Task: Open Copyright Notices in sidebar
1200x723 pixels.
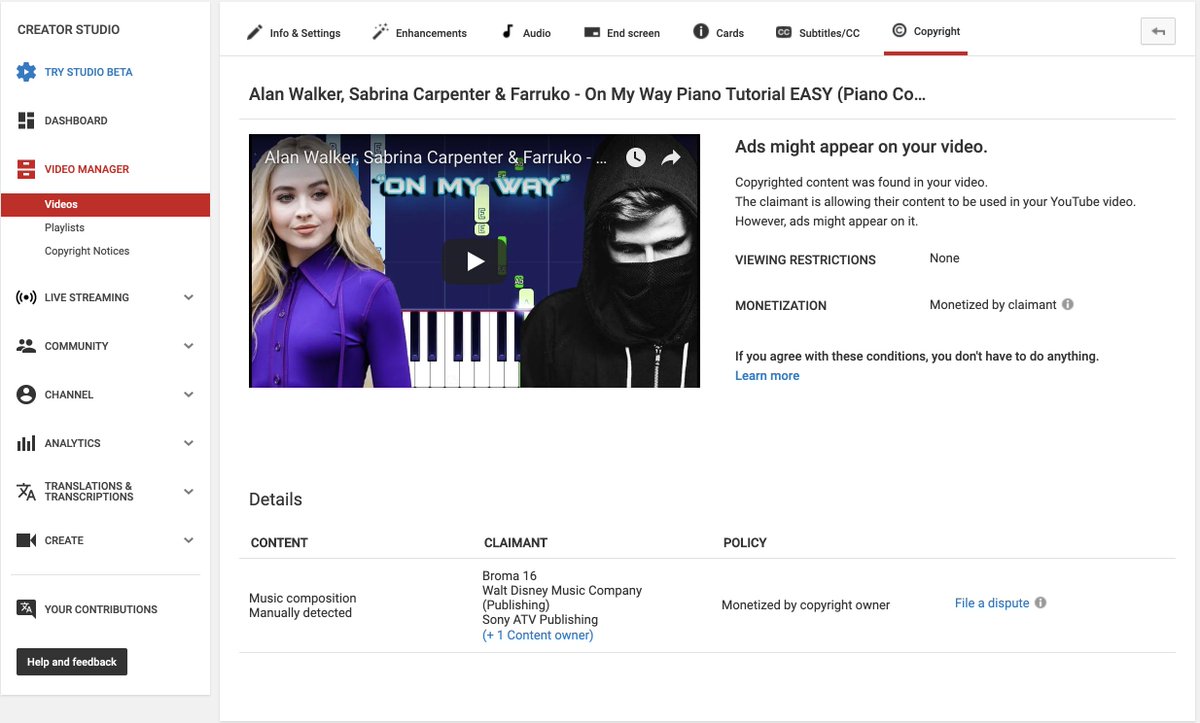Action: 87,251
